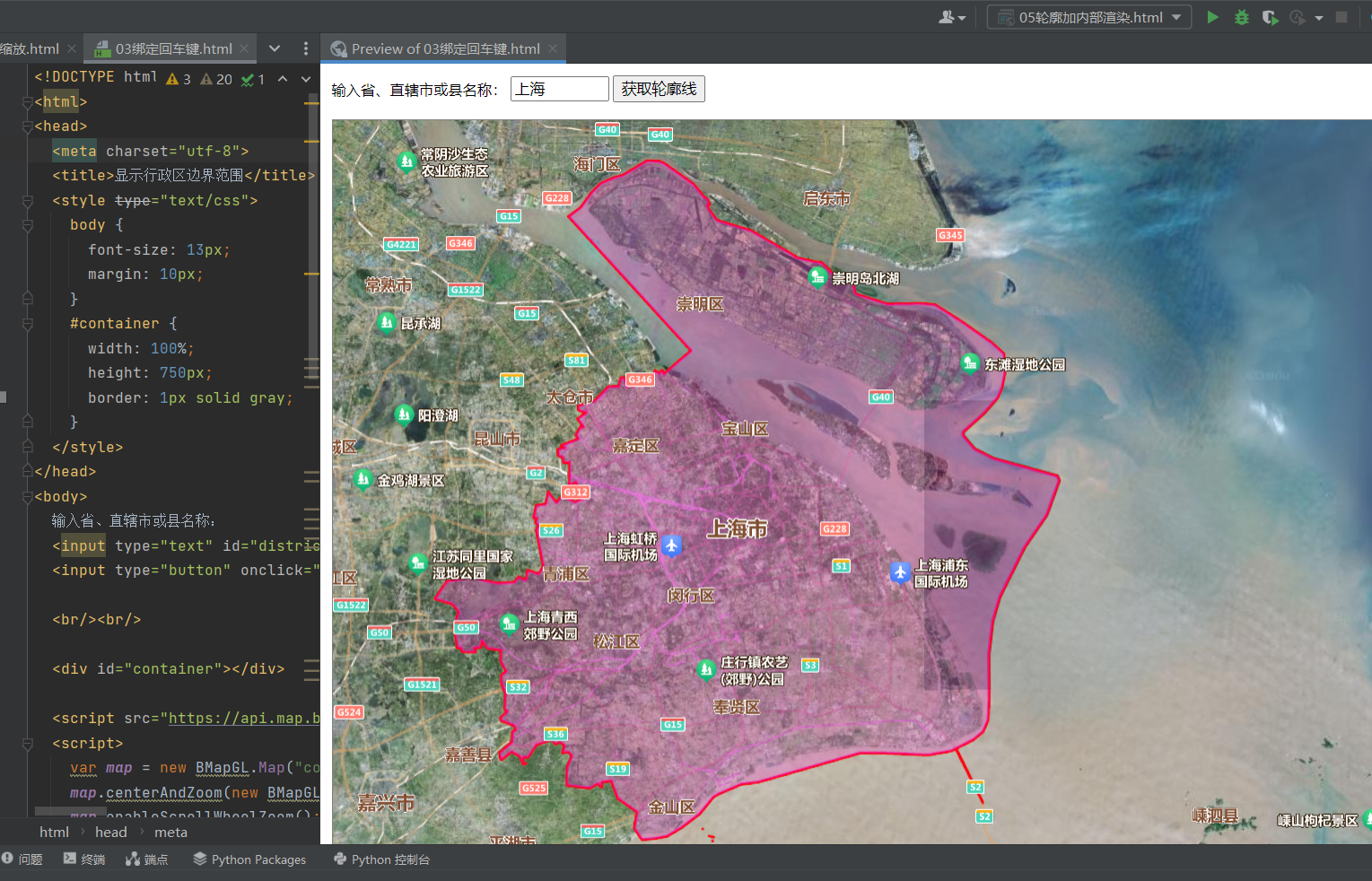The width and height of the screenshot is (1372, 881).
Task: Run the current configuration with green play button
Action: (1212, 17)
